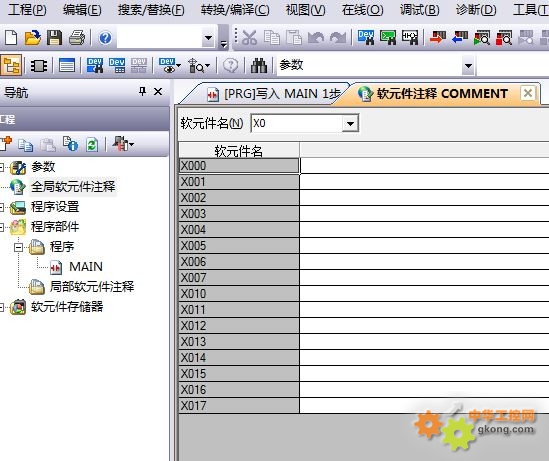Select the X001 device row
The width and height of the screenshot is (549, 461).
[x=239, y=182]
